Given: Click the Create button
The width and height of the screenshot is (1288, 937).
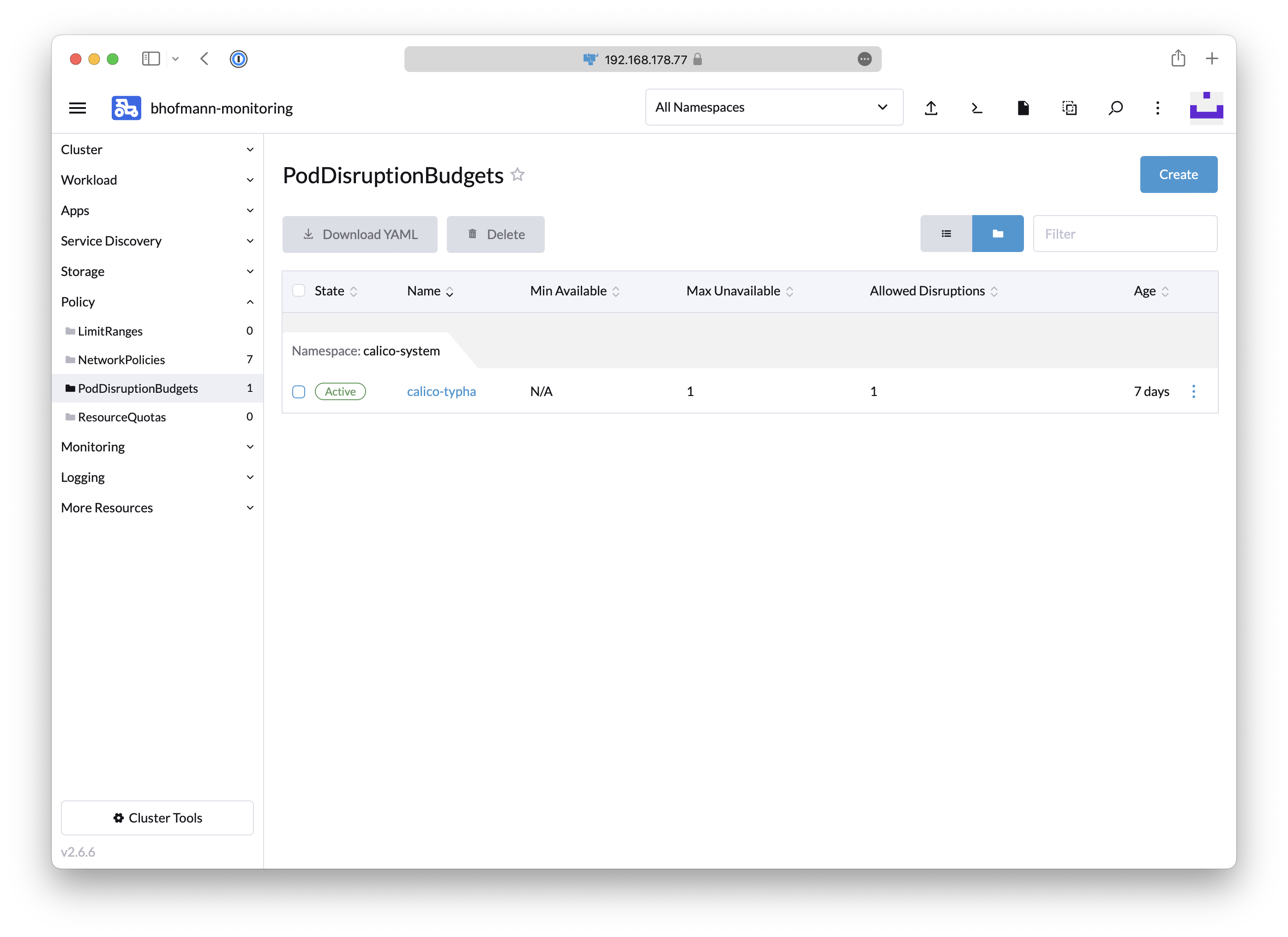Looking at the screenshot, I should coord(1179,174).
